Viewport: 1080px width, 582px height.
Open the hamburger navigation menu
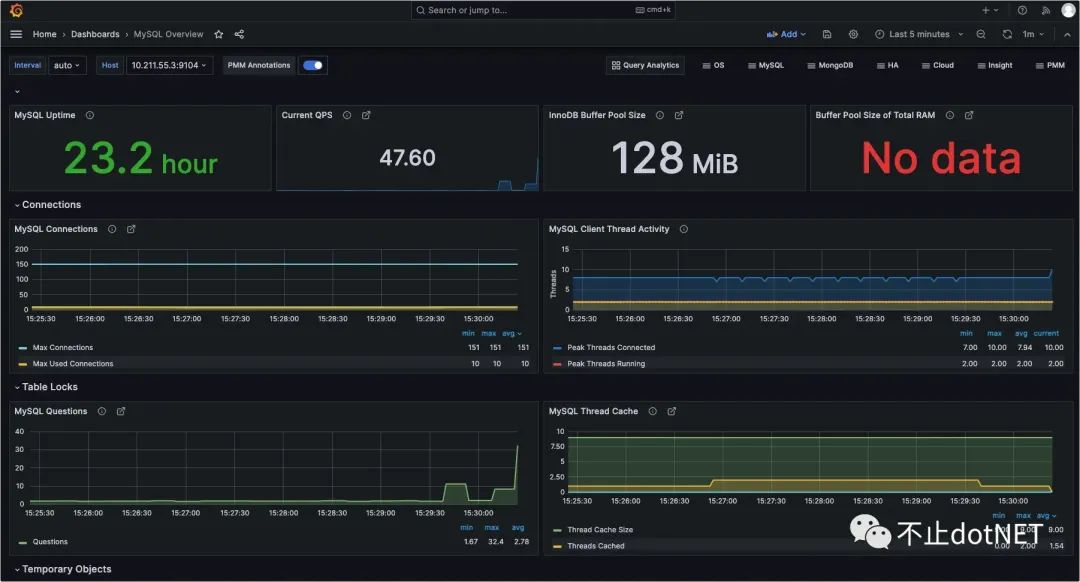(x=16, y=34)
